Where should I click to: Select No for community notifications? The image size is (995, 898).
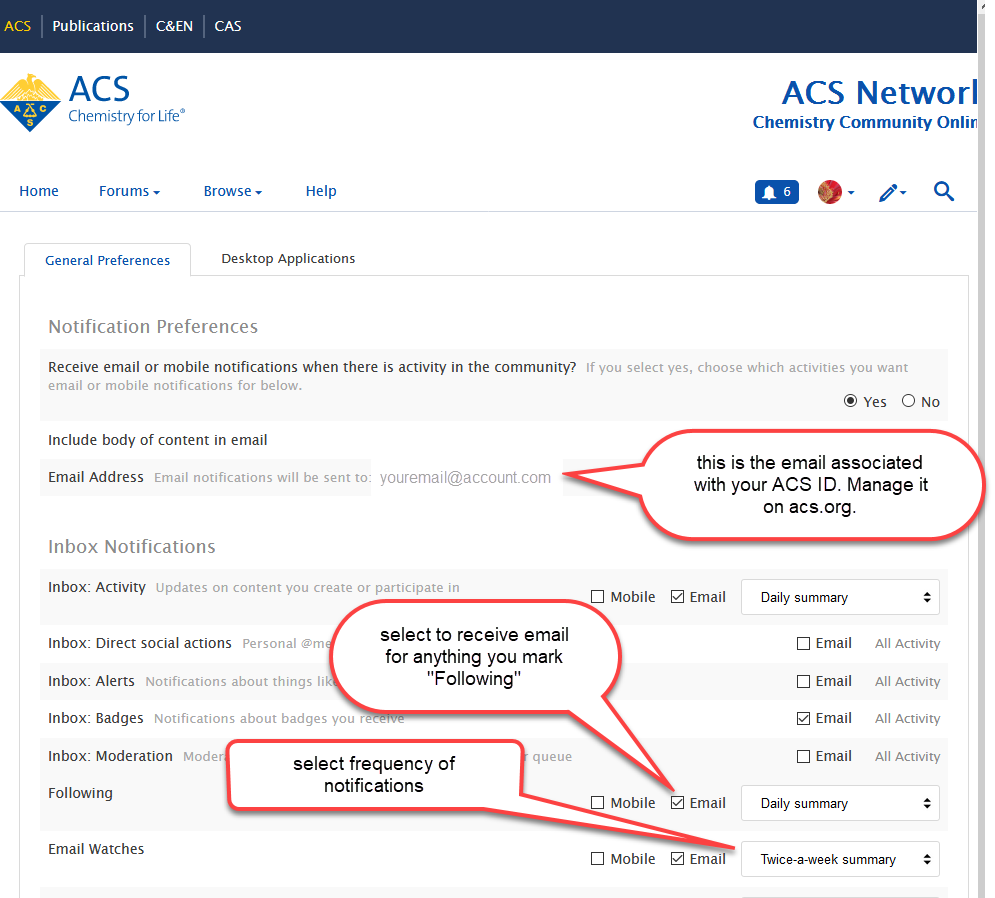[908, 401]
